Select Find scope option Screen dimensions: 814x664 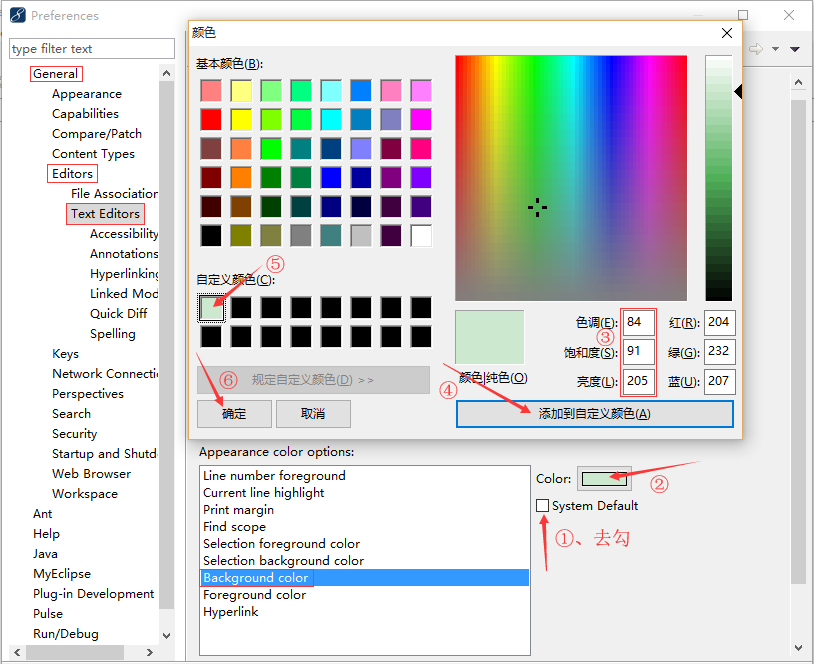coord(234,527)
